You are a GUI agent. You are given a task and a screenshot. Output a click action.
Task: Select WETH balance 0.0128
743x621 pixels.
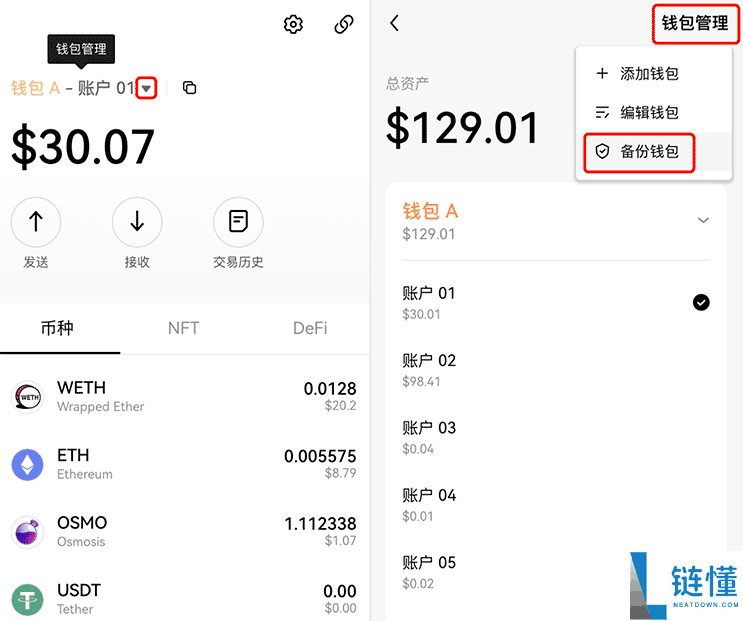pos(330,389)
